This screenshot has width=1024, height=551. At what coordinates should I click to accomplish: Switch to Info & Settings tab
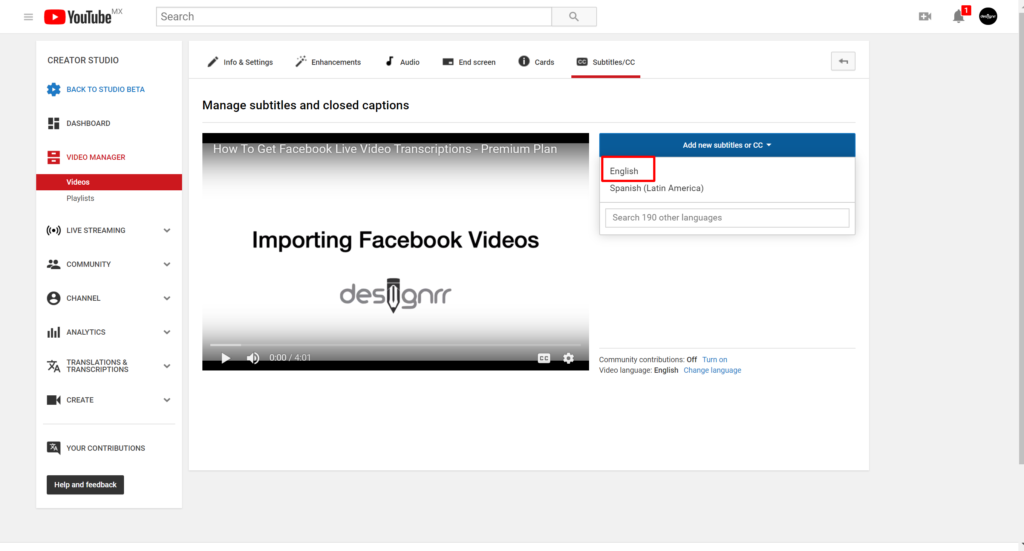pyautogui.click(x=240, y=62)
